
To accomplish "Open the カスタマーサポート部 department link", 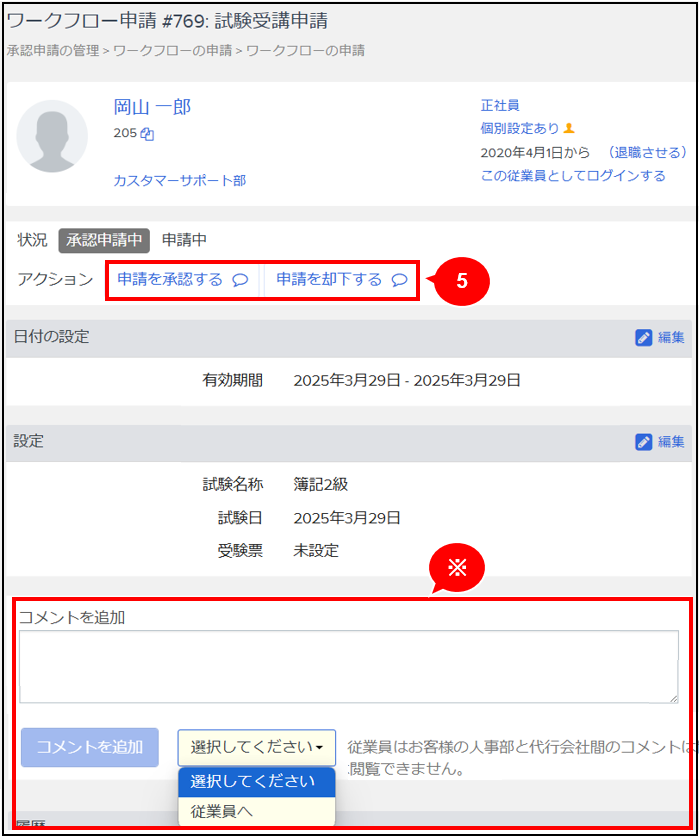I will tap(180, 181).
